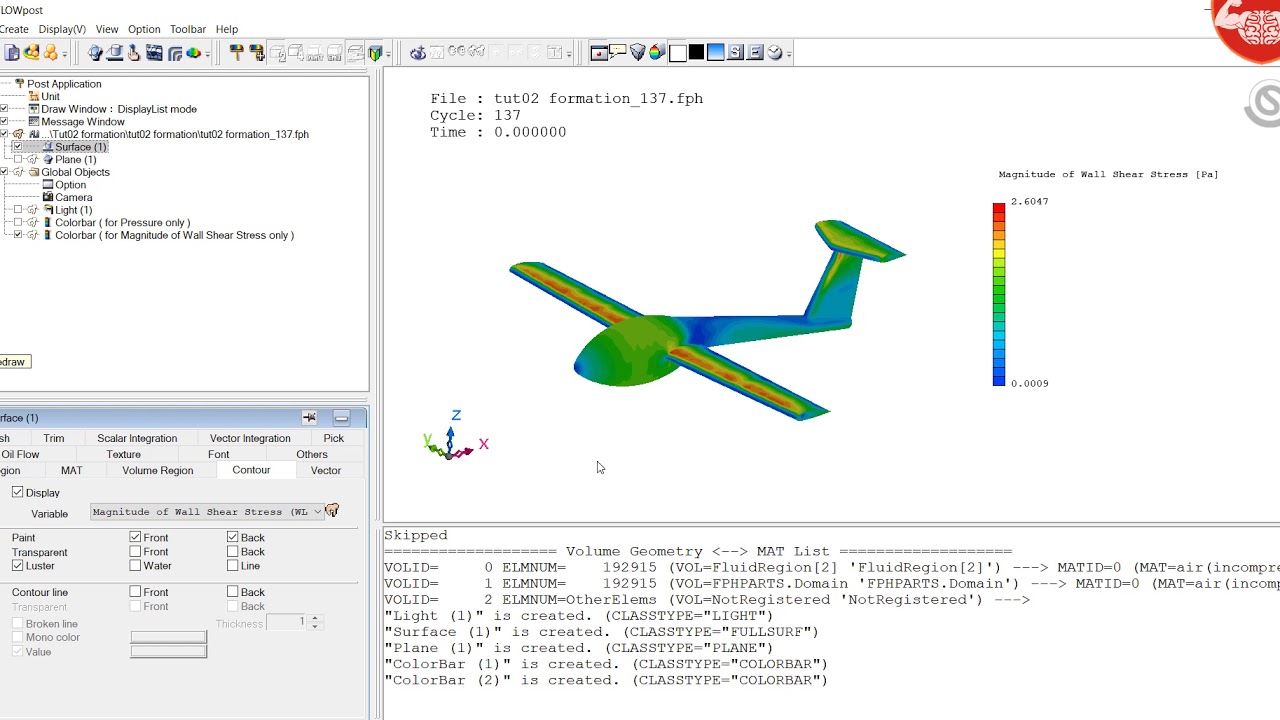Click the paint roller with plus icon
Screen dimensions: 1280x720
click(x=256, y=53)
